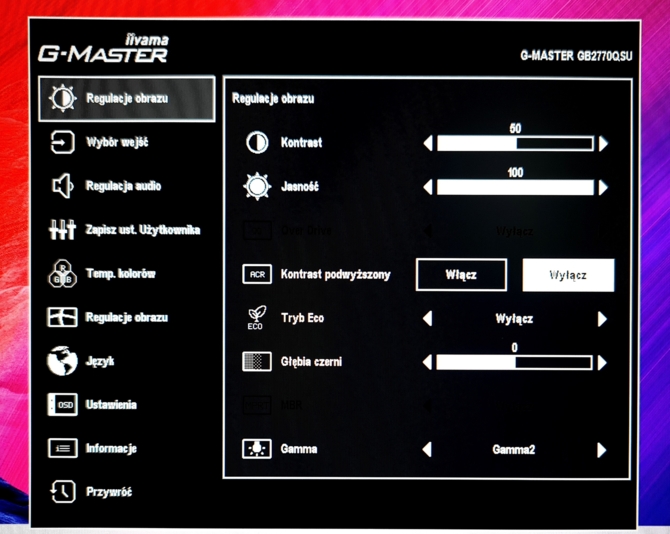
Task: Click the Głębia czerni gradient icon
Action: pyautogui.click(x=256, y=361)
